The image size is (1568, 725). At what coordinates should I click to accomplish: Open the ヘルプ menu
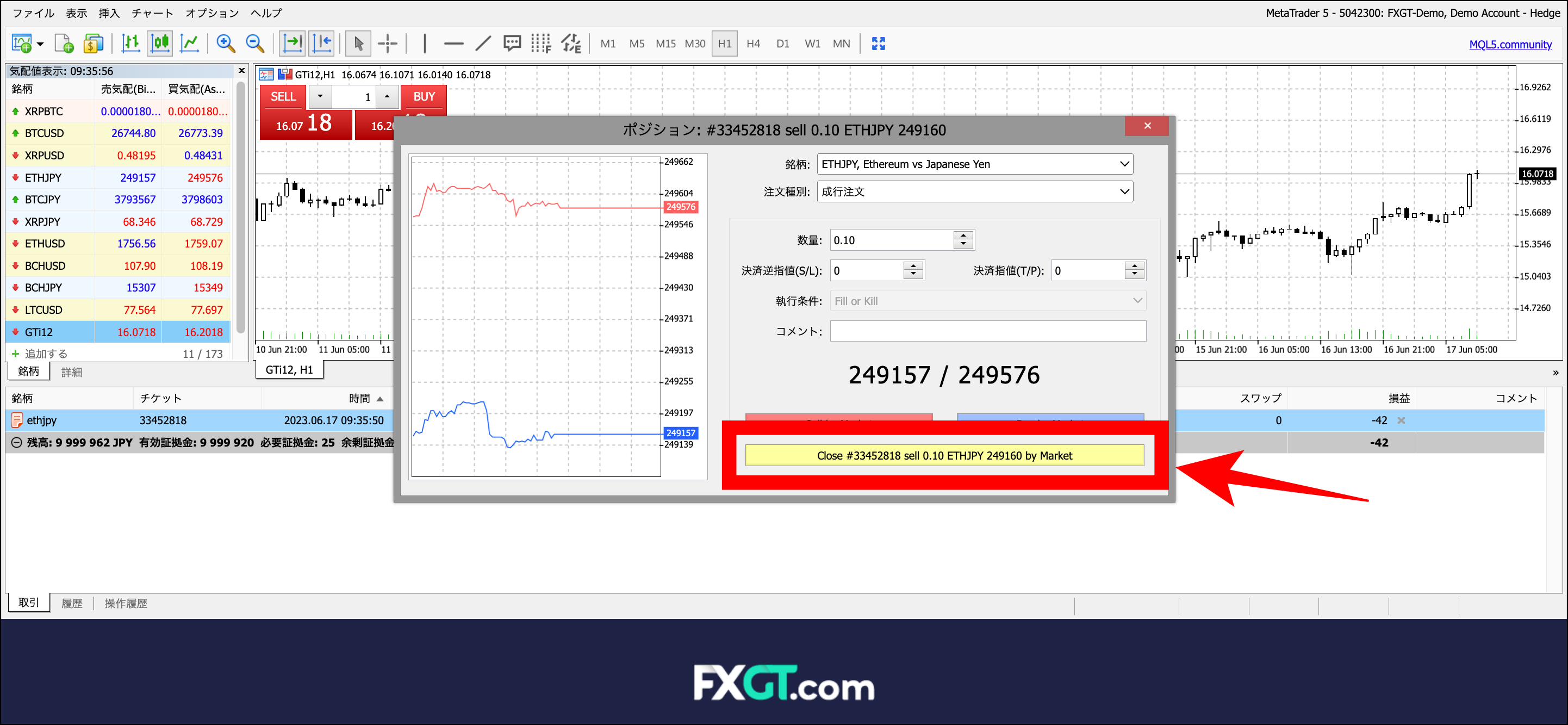point(266,13)
